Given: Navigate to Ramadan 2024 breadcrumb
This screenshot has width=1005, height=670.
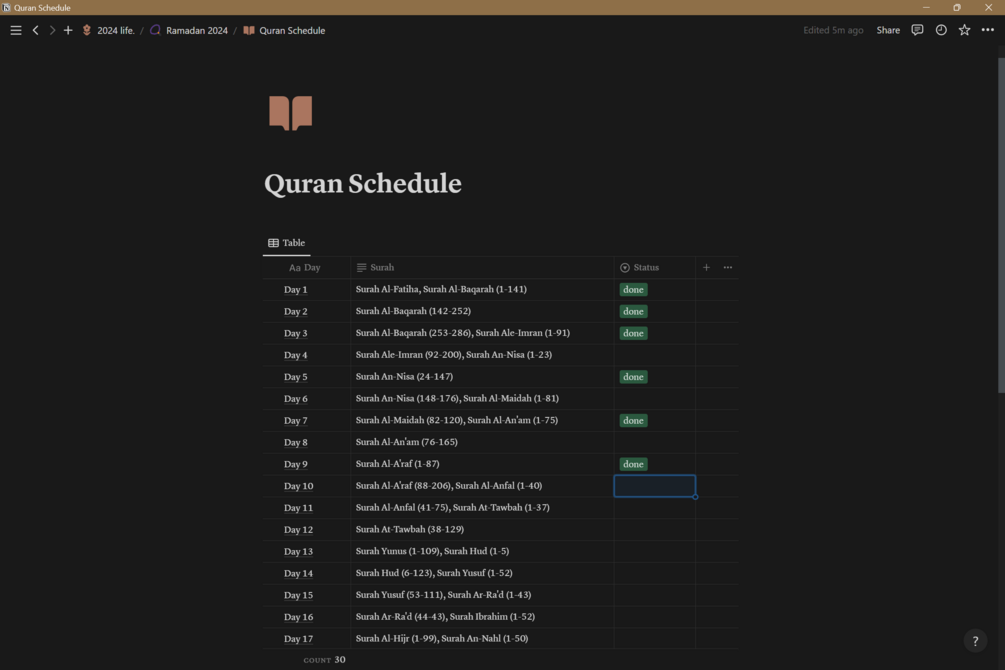Looking at the screenshot, I should (189, 30).
